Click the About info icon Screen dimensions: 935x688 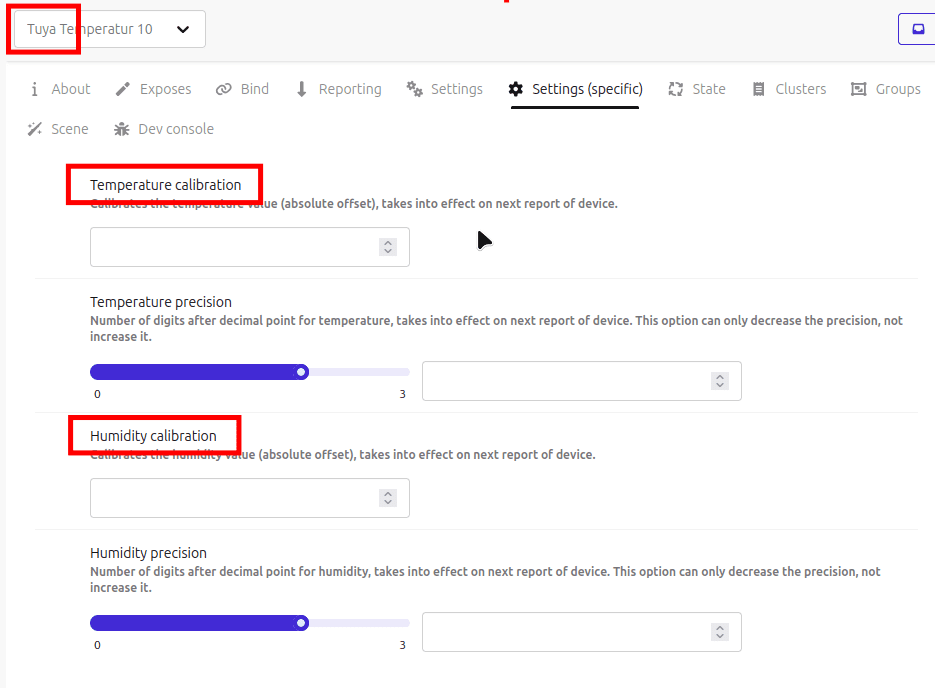click(34, 89)
